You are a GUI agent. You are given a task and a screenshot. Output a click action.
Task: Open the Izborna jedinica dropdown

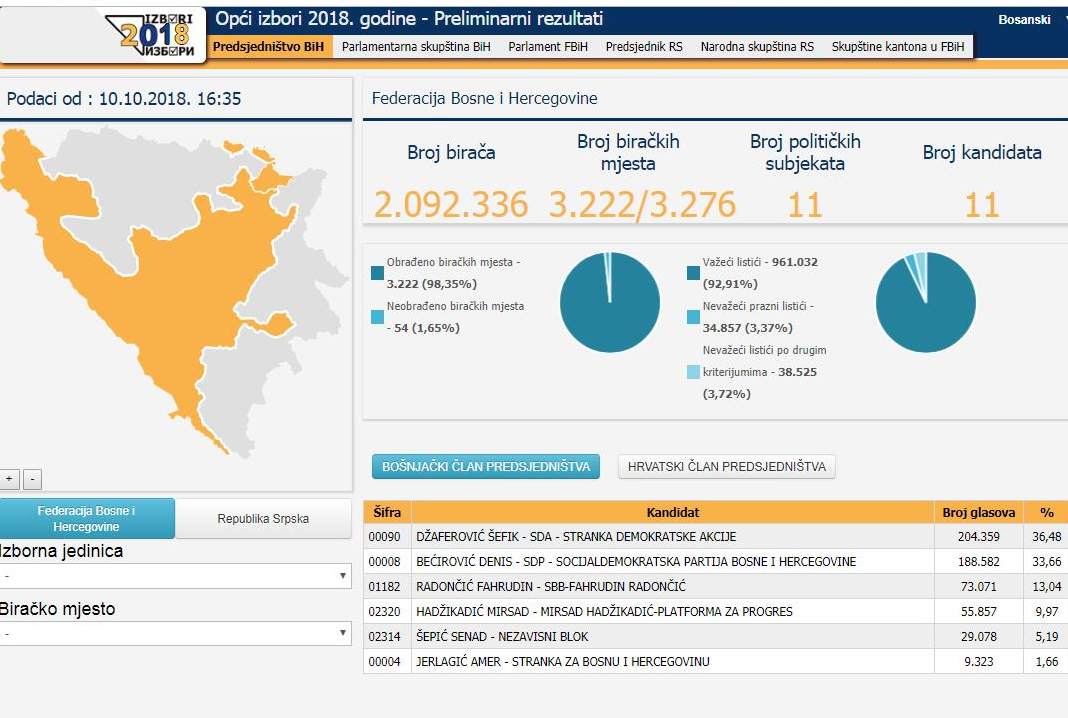click(x=175, y=576)
